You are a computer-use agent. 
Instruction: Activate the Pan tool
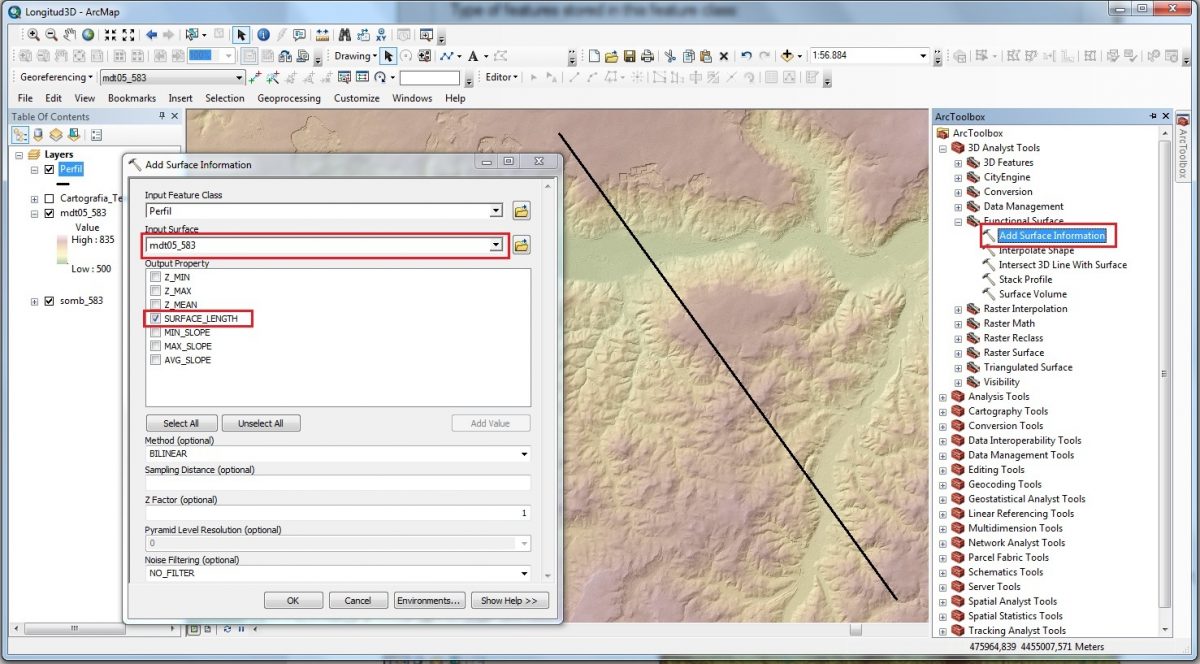pyautogui.click(x=71, y=33)
